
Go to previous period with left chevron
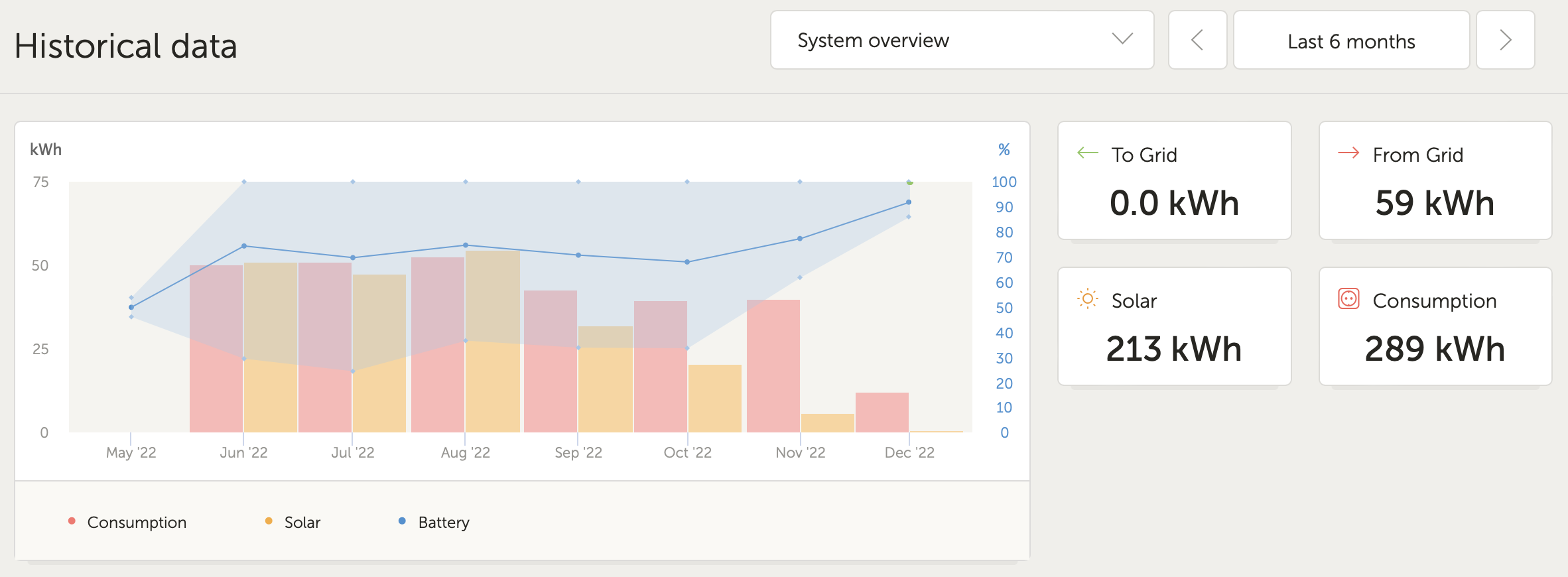click(x=1197, y=40)
